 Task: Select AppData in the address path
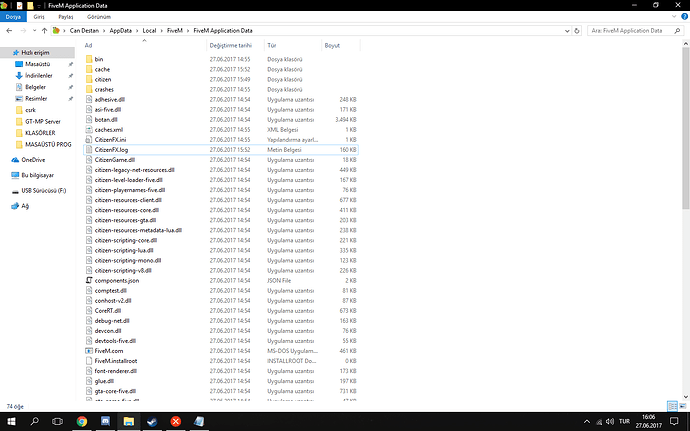[x=121, y=31]
